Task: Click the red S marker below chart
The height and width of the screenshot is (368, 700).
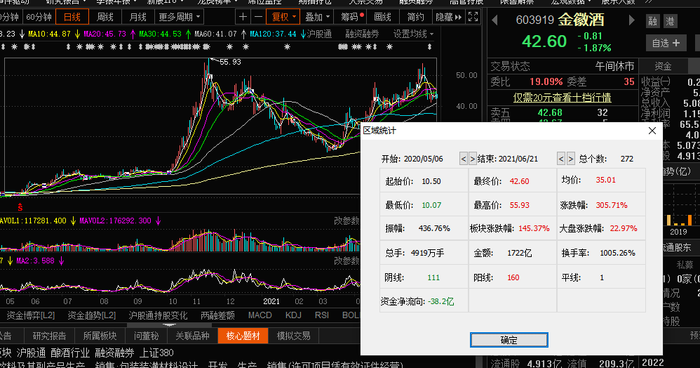Action: 20,207
